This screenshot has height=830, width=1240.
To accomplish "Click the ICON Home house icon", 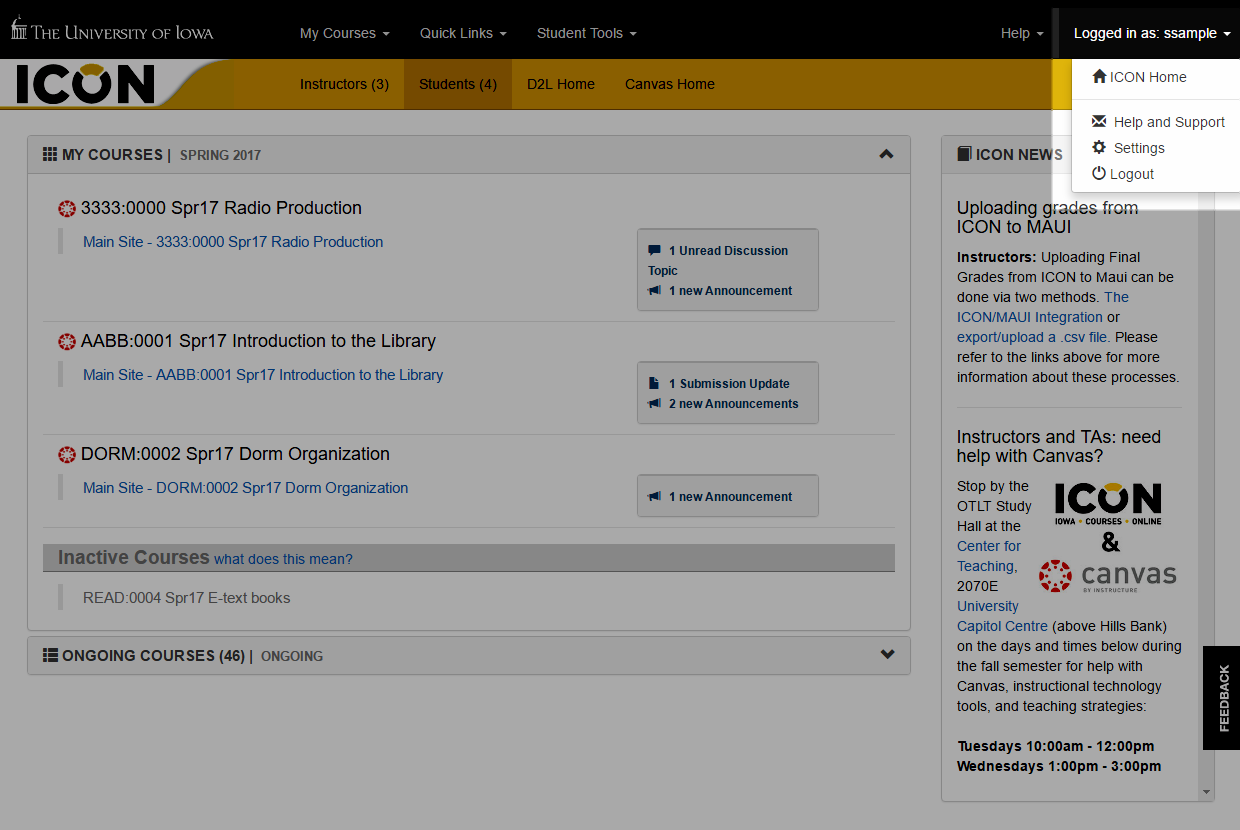I will pyautogui.click(x=1099, y=77).
